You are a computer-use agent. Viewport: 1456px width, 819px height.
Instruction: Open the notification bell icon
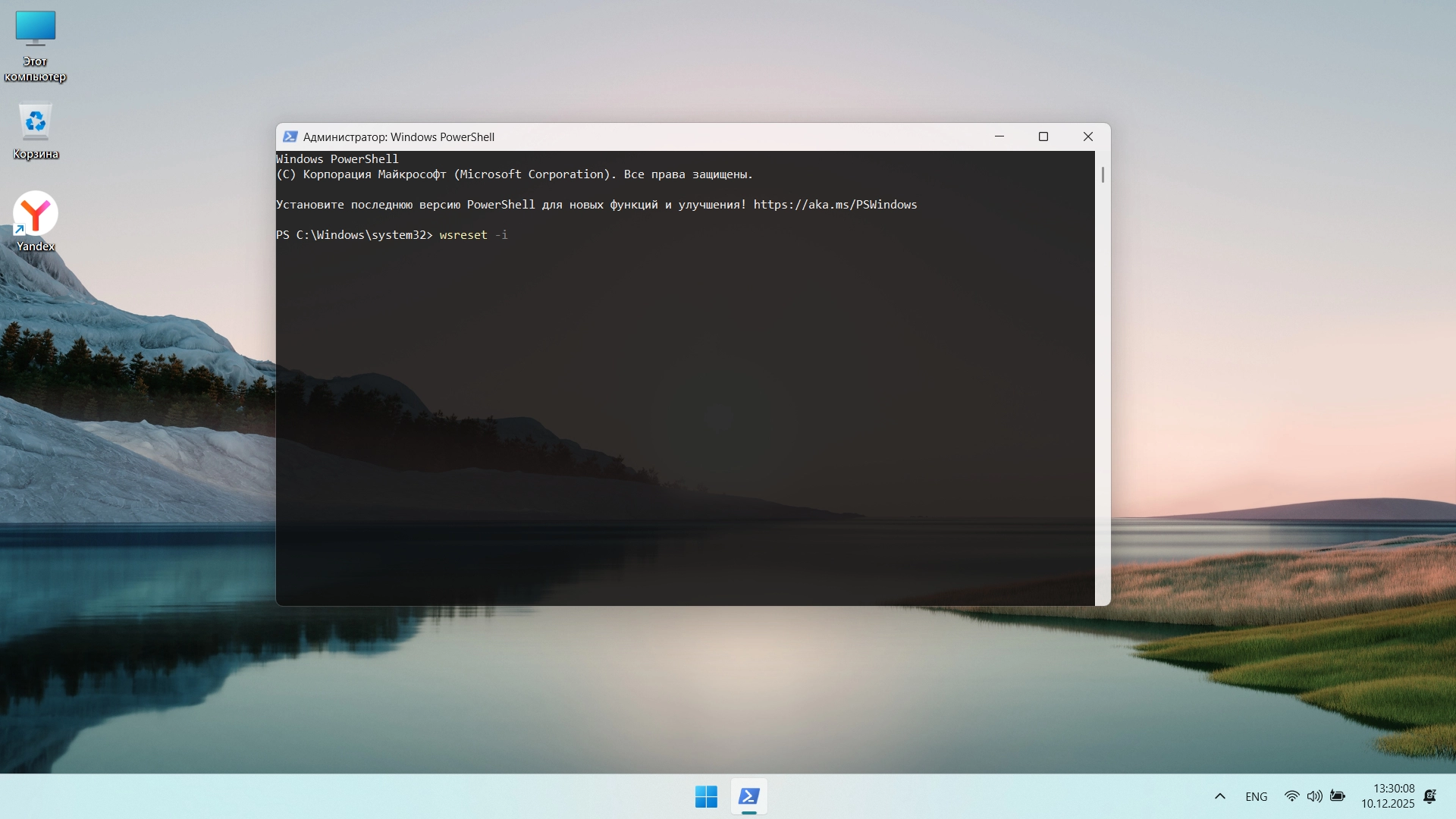pos(1429,796)
